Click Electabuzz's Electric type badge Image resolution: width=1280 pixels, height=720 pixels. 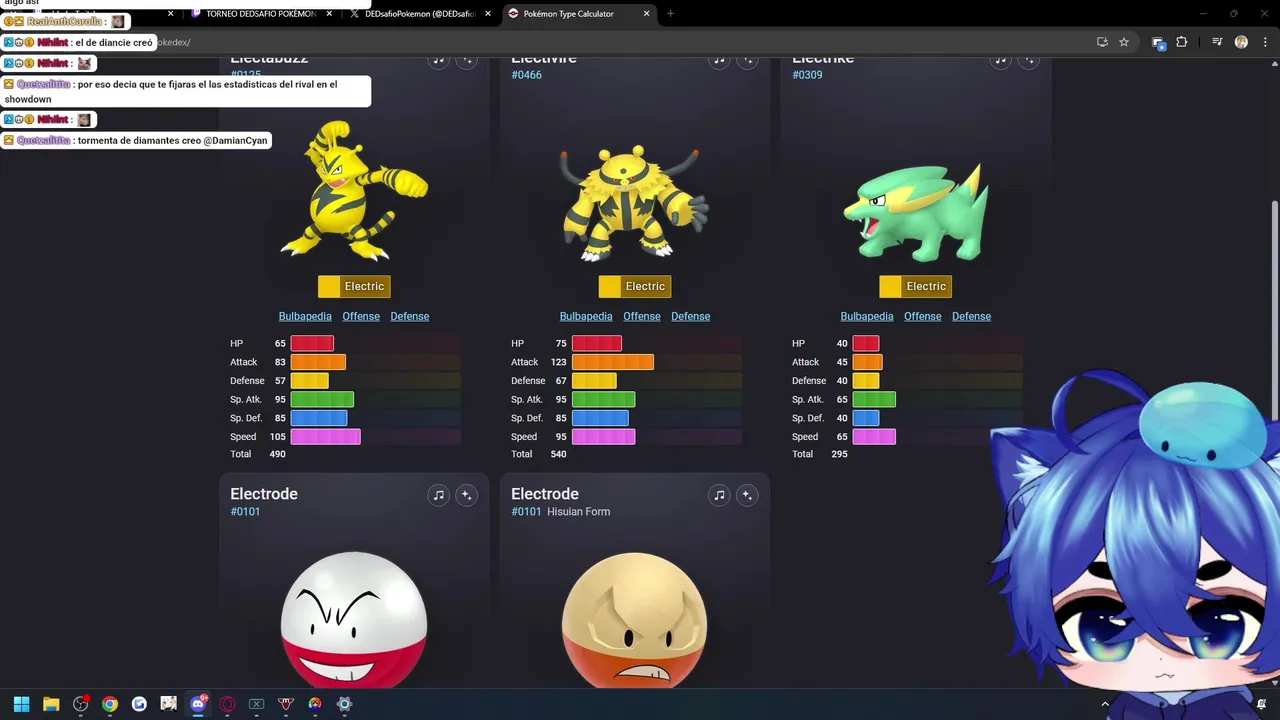pyautogui.click(x=354, y=286)
